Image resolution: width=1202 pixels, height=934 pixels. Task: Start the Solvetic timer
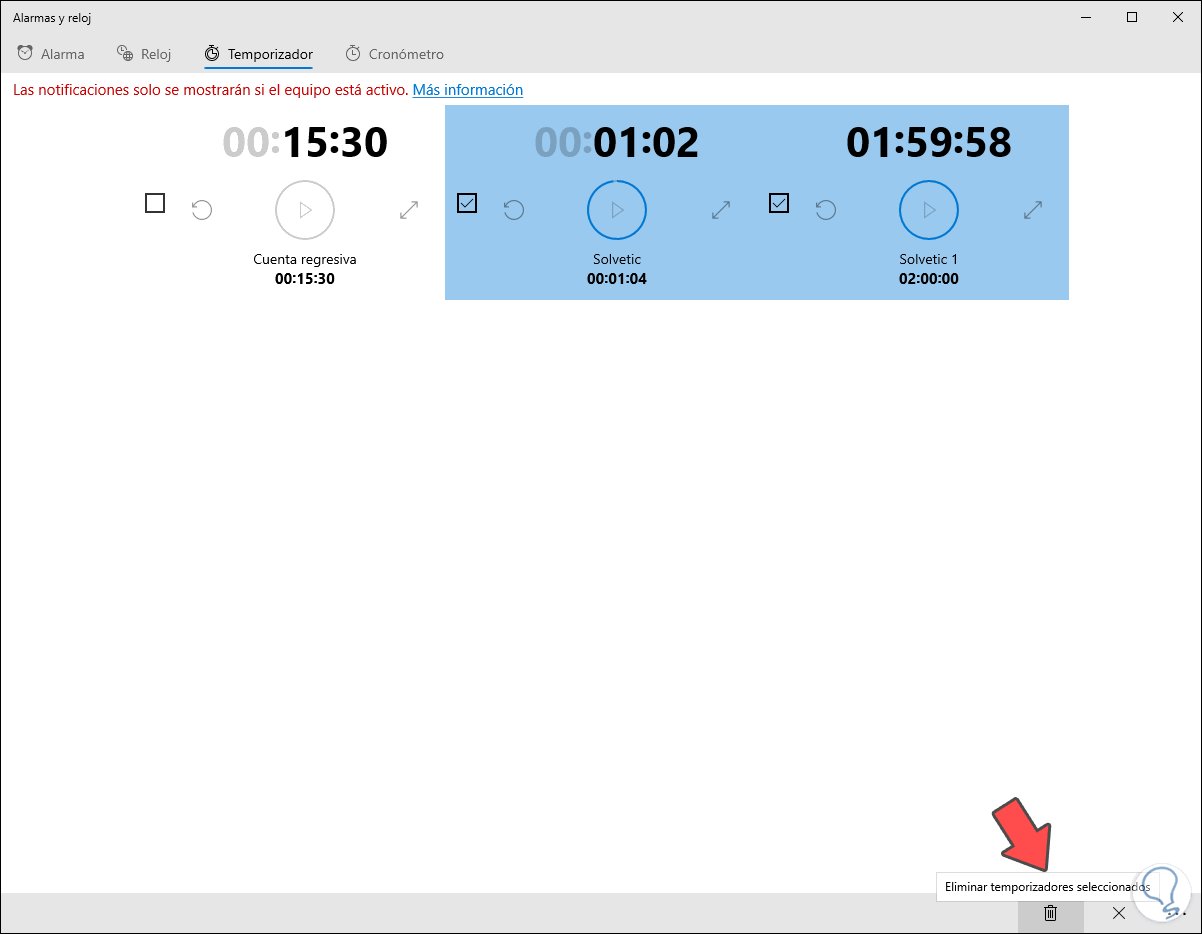(x=616, y=210)
